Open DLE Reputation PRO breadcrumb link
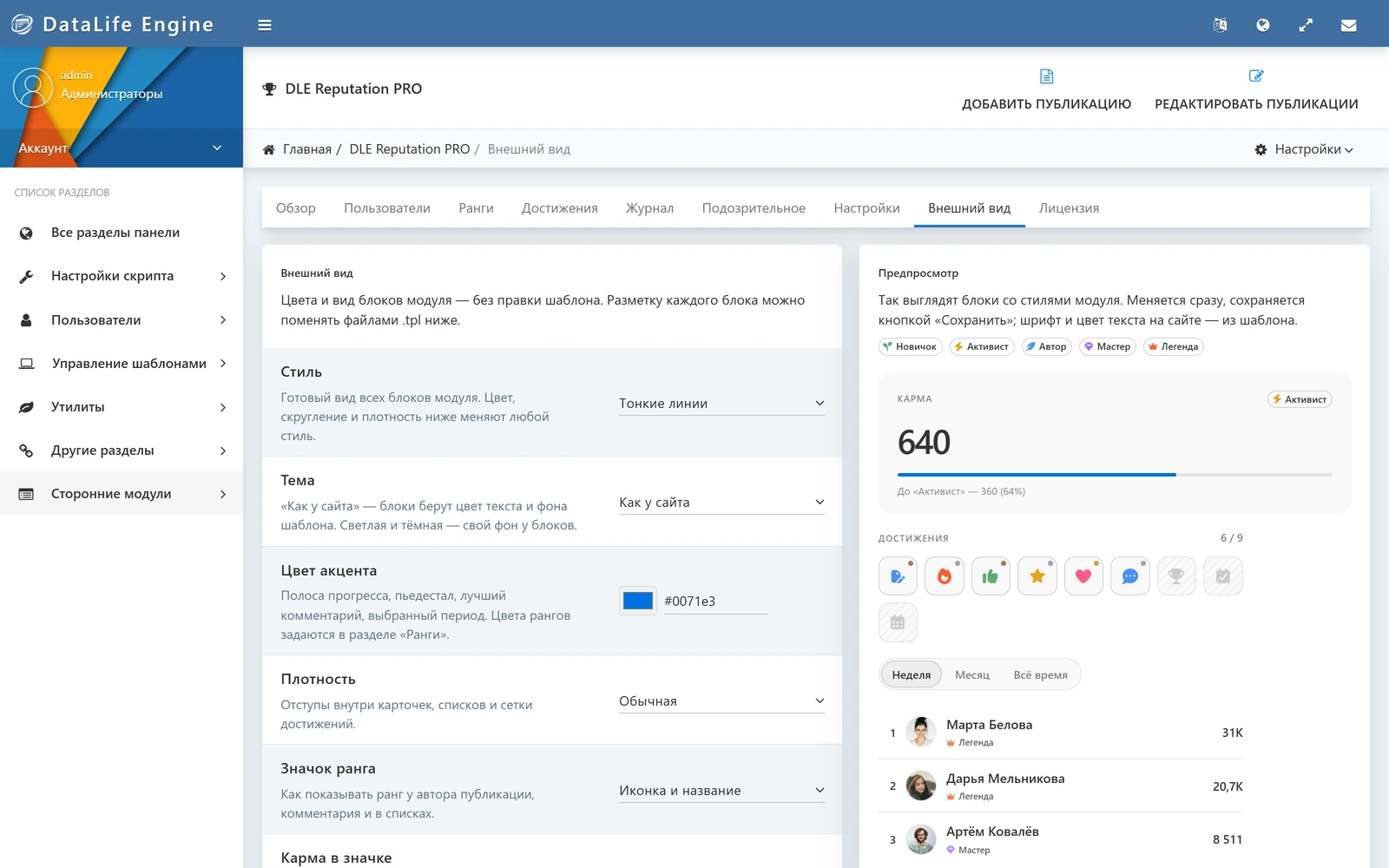1389x868 pixels. click(410, 149)
